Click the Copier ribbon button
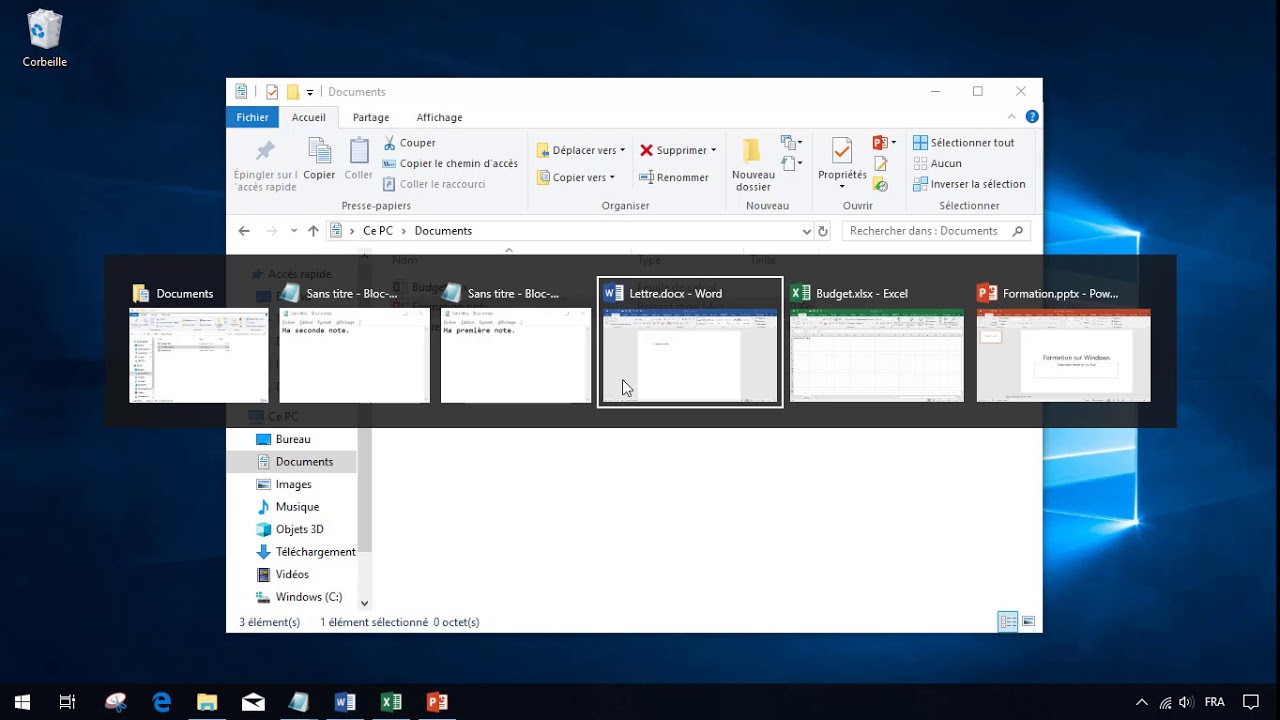The height and width of the screenshot is (720, 1280). pyautogui.click(x=319, y=158)
